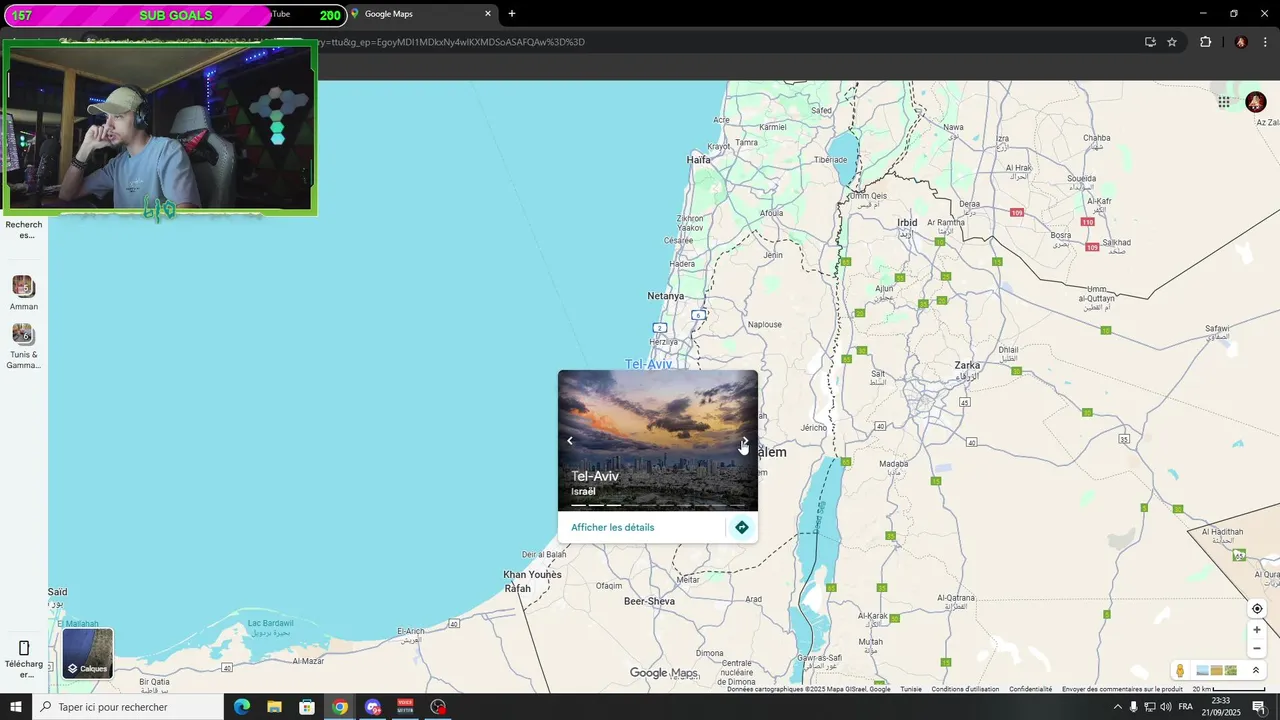Viewport: 1280px width, 720px height.
Task: Open Microsoft Store from taskbar
Action: [x=307, y=707]
